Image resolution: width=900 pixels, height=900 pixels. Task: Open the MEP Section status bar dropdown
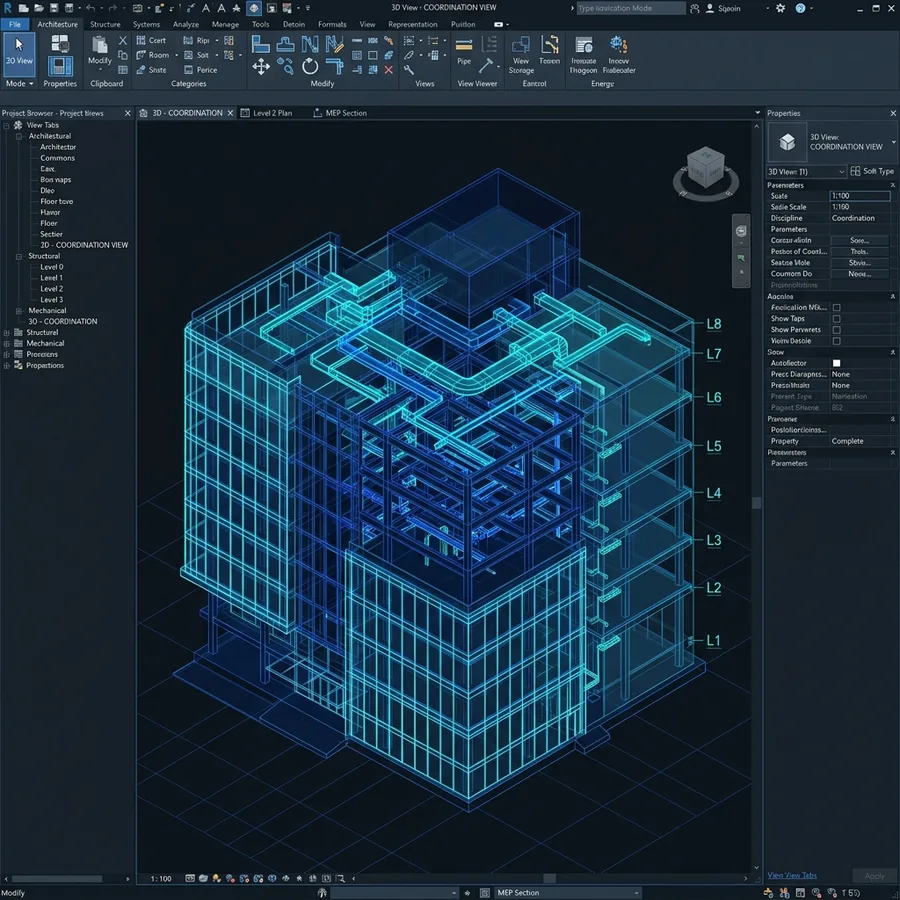click(x=567, y=893)
